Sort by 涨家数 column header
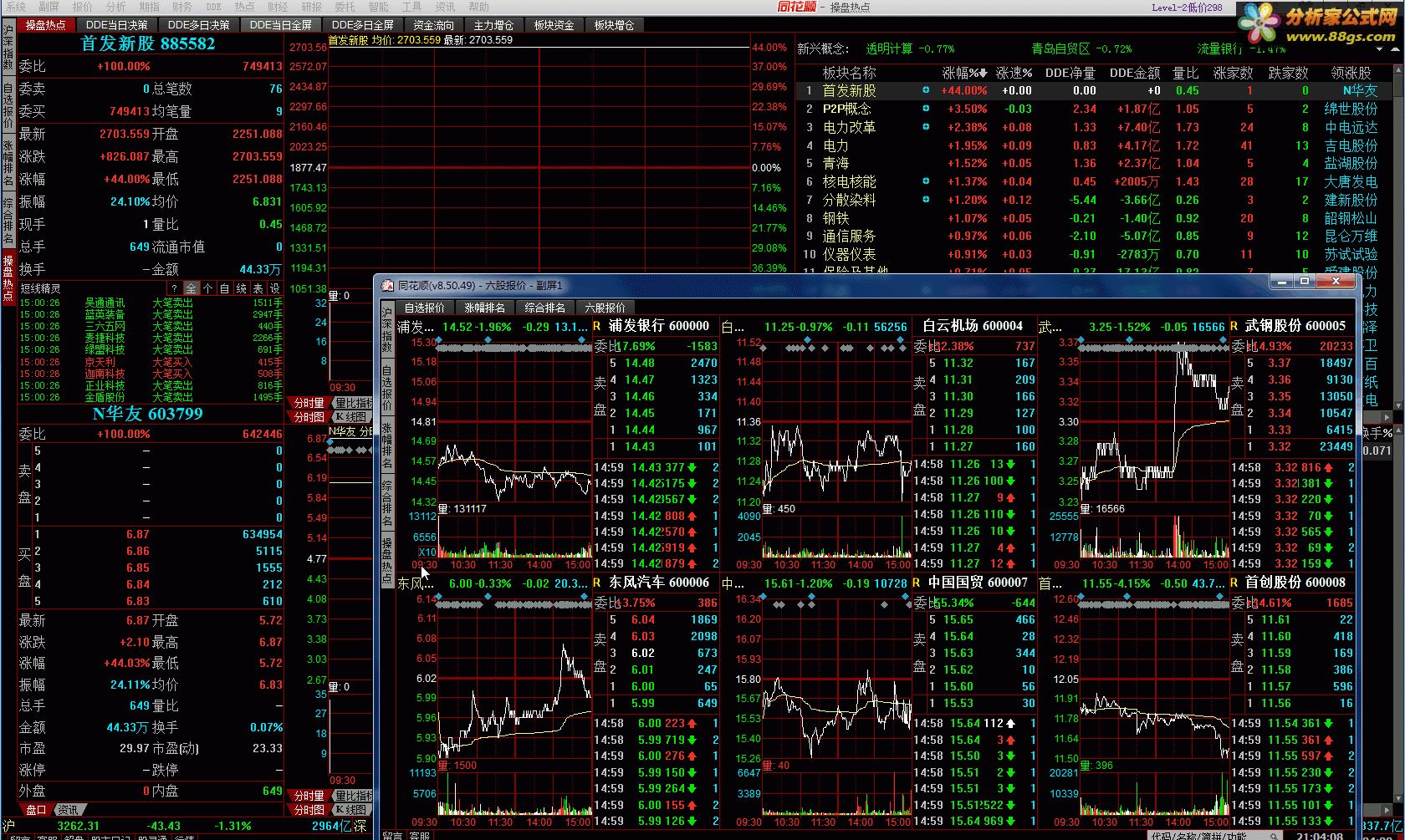 [x=1234, y=74]
